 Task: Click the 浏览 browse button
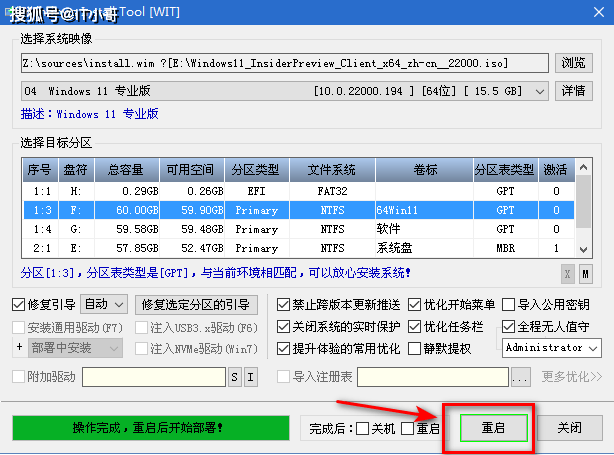pyautogui.click(x=574, y=63)
